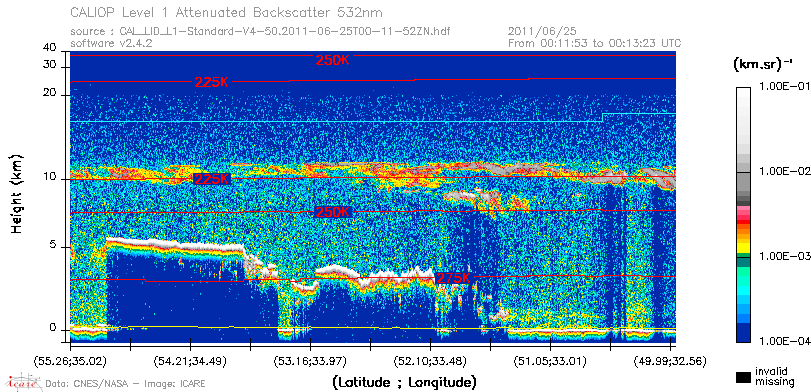Screen dimensions: 811x392
Task: Click the upper '225K' label near 20 km
Action: (212, 82)
